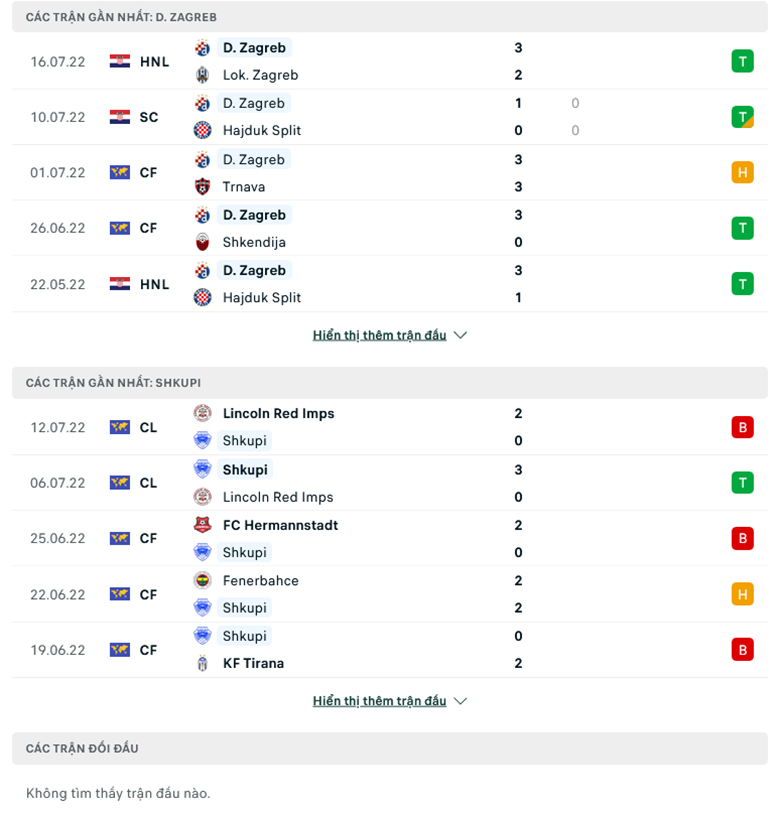Click the Trnava club crest icon
The height and width of the screenshot is (814, 780).
coord(202,187)
